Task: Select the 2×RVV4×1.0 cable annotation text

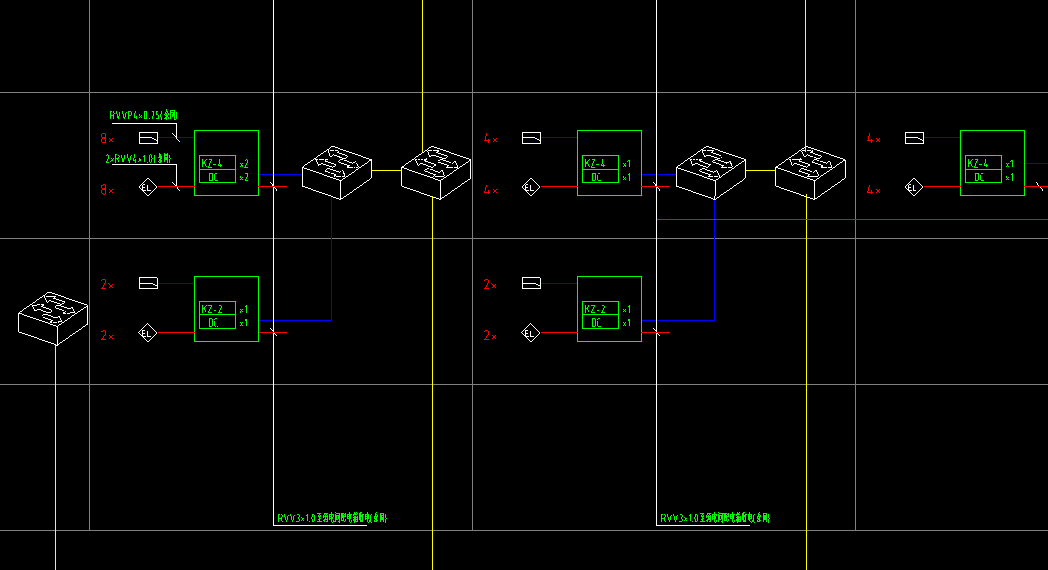Action: tap(138, 159)
